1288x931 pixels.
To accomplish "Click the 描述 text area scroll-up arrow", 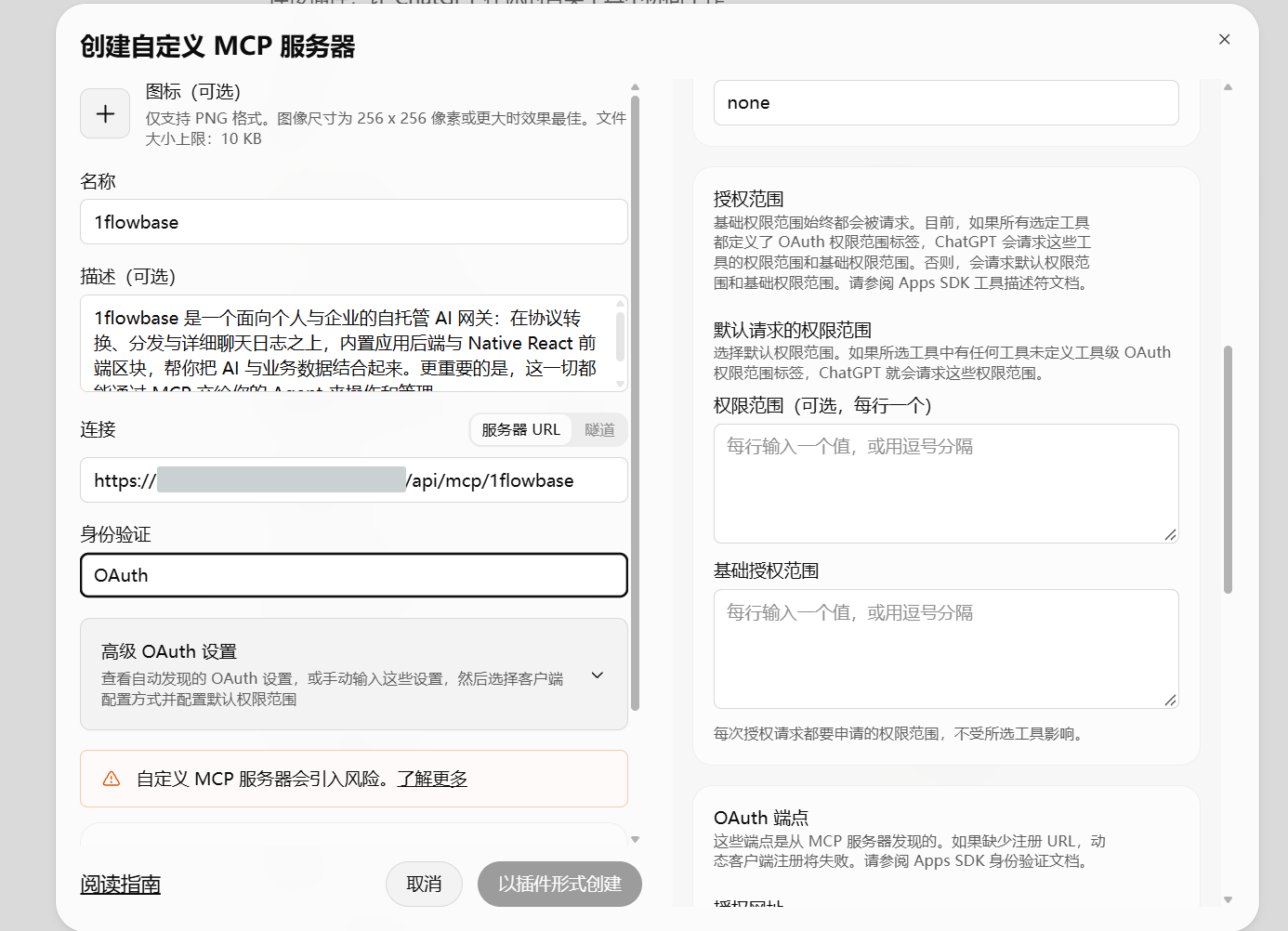I will click(x=620, y=303).
